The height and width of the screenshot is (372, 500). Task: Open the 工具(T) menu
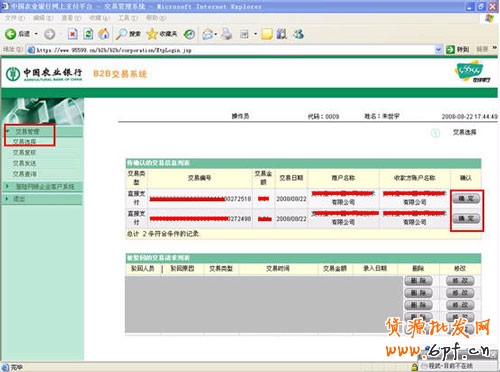(x=128, y=18)
